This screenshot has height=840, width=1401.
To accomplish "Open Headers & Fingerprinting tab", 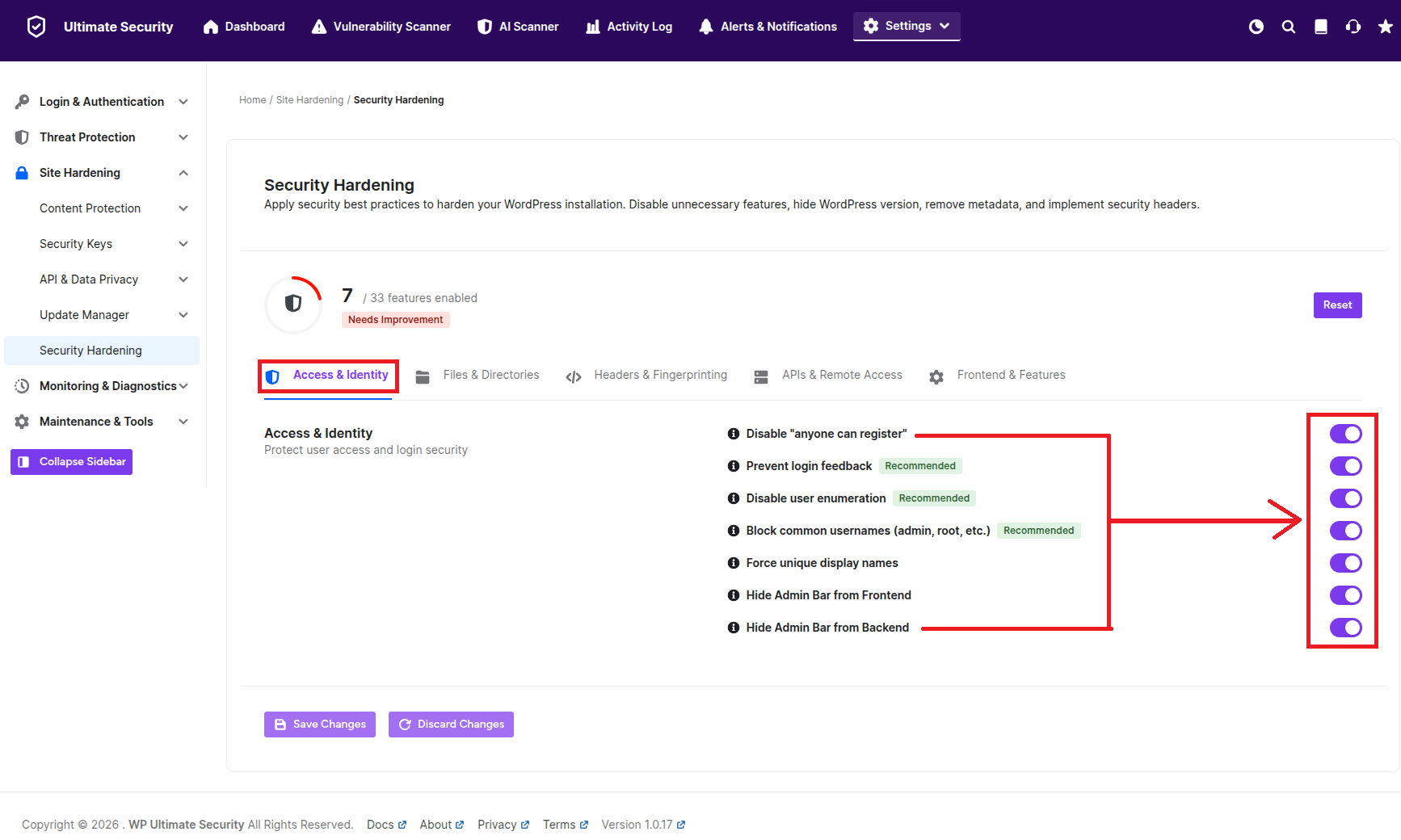I will (x=646, y=376).
